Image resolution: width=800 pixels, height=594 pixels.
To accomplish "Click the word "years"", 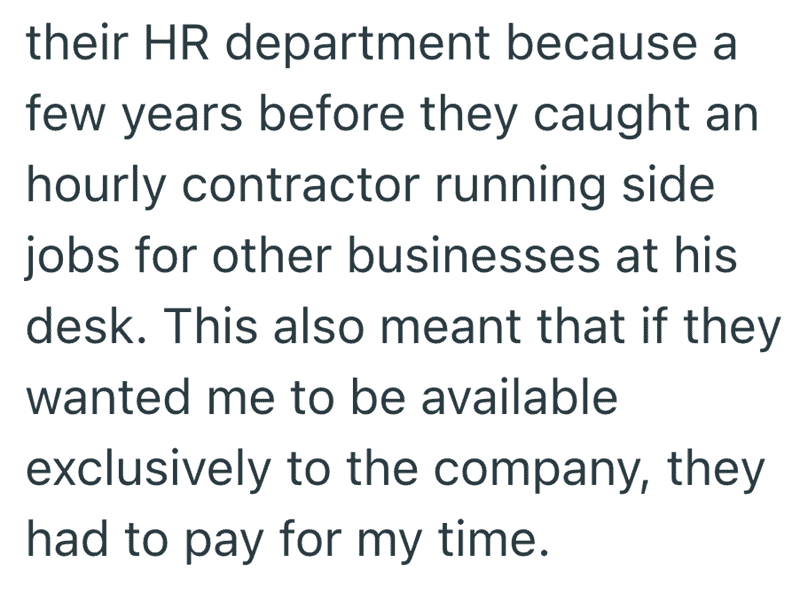I will click(182, 118).
